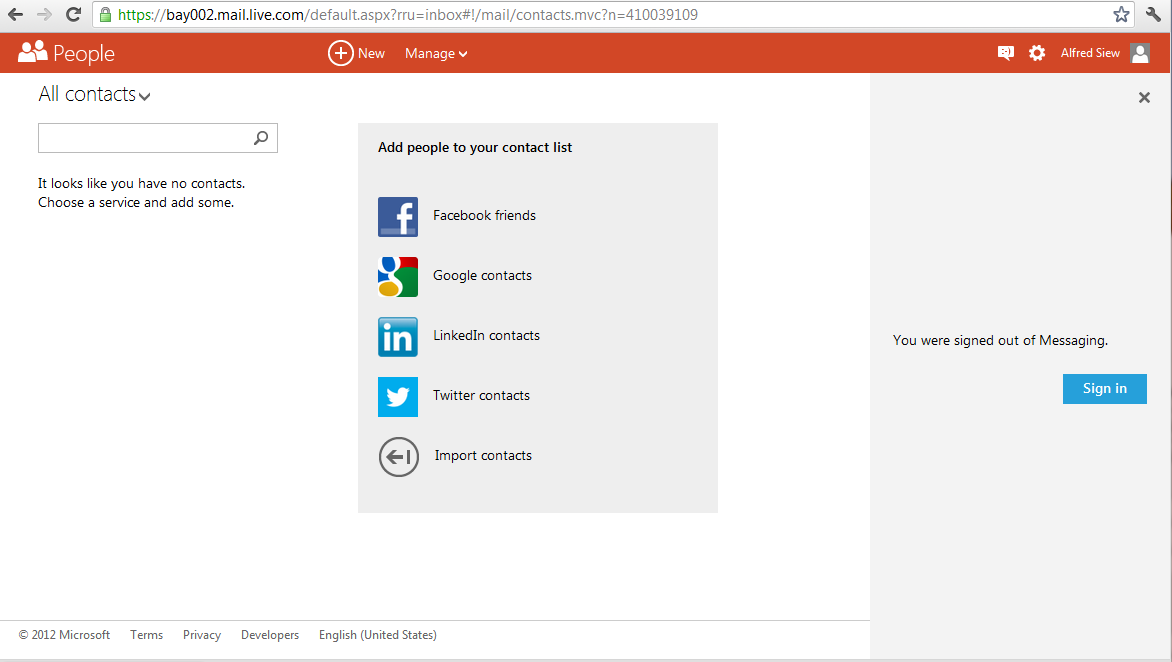The image size is (1172, 662).
Task: Select Facebook friends link
Action: pyautogui.click(x=484, y=215)
